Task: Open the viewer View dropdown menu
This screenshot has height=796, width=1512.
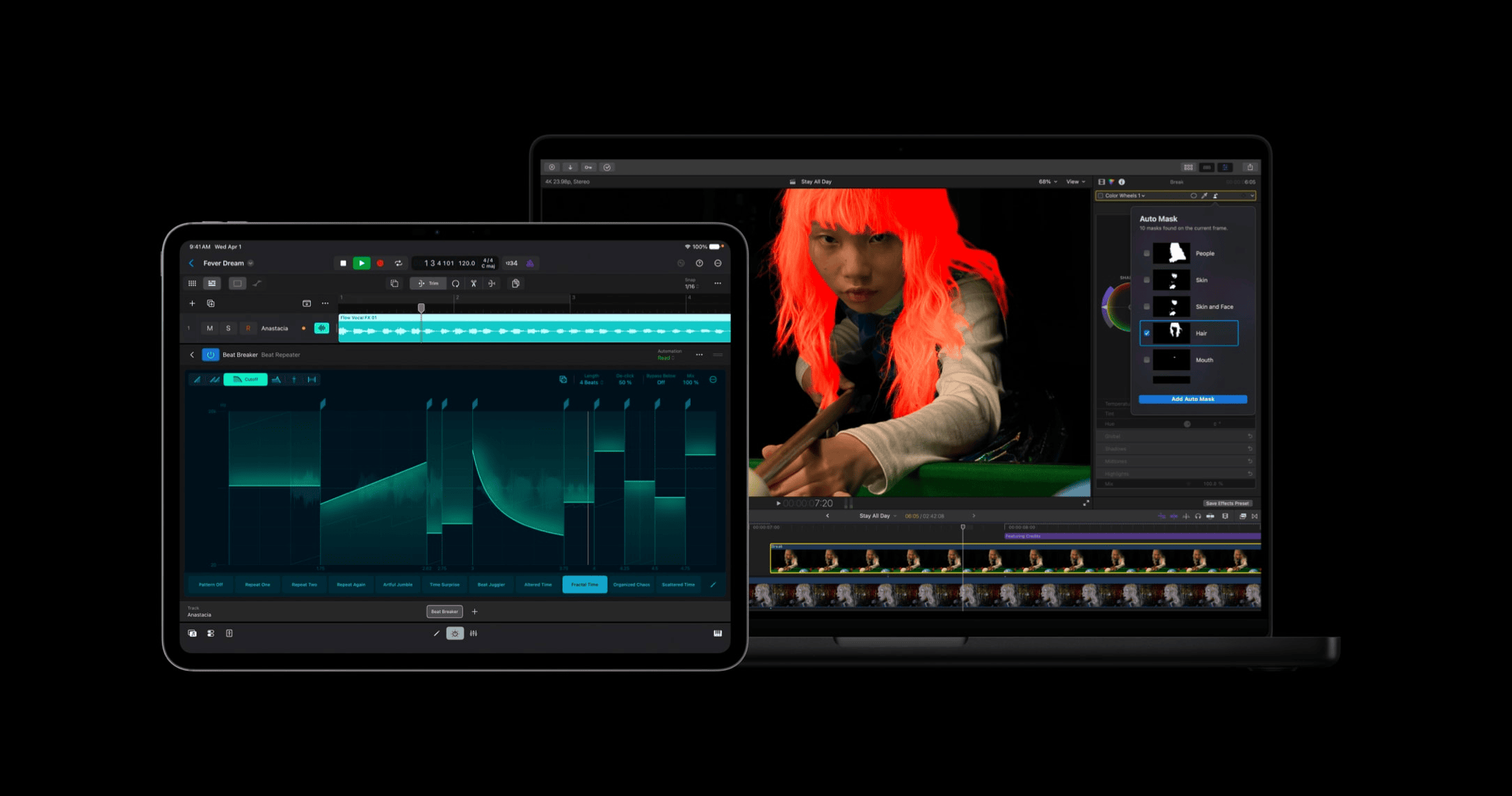Action: click(x=1076, y=182)
